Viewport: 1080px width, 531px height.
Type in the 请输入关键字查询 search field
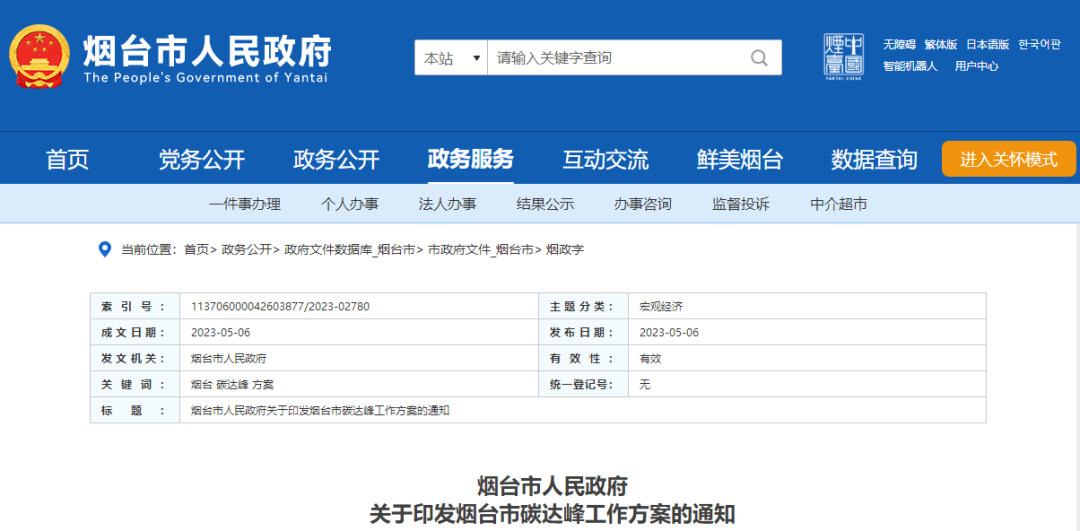(x=615, y=58)
